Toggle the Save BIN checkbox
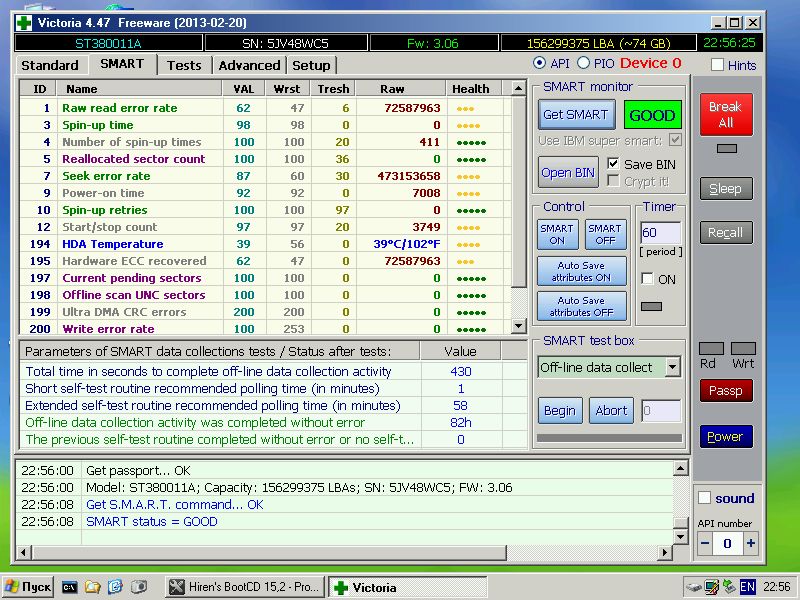The width and height of the screenshot is (800, 600). point(613,163)
